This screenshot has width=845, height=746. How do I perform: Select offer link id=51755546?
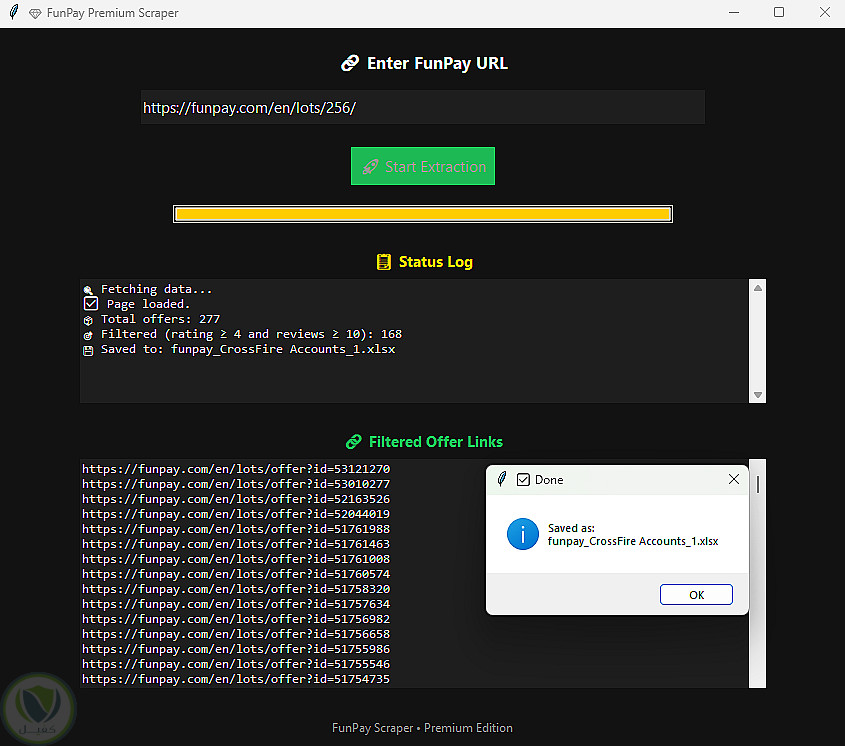(x=236, y=664)
